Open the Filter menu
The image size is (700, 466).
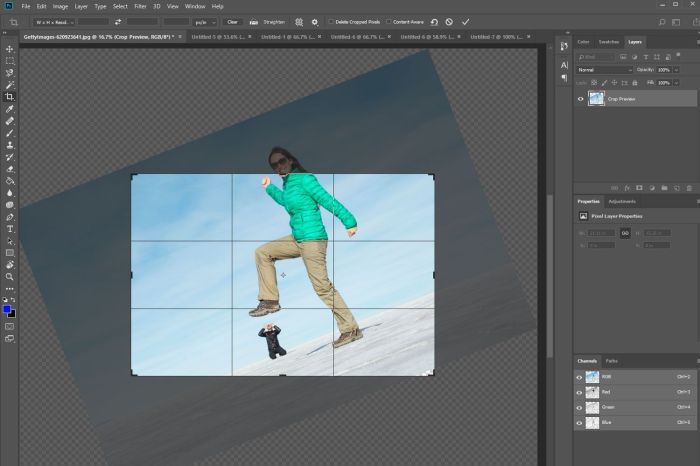[x=140, y=6]
